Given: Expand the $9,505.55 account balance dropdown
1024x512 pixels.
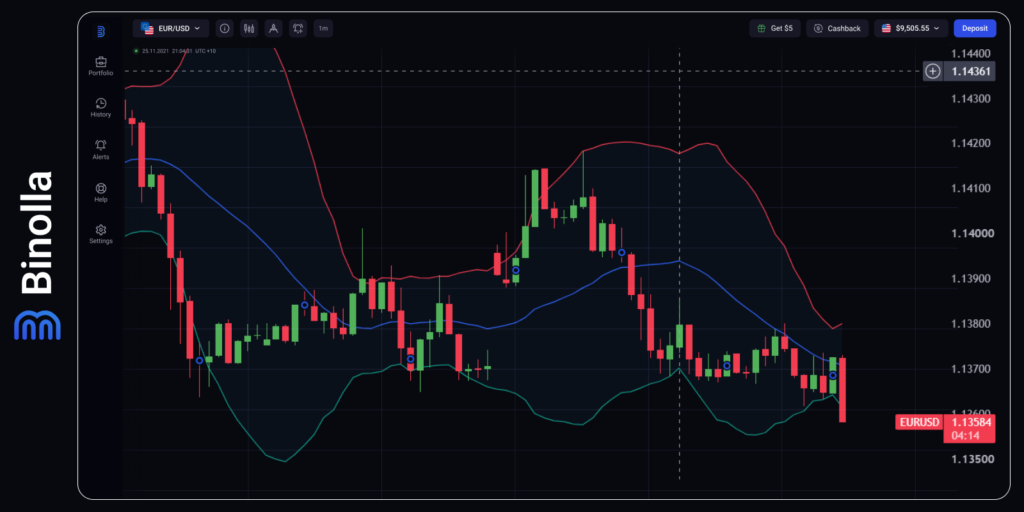Looking at the screenshot, I should (910, 29).
